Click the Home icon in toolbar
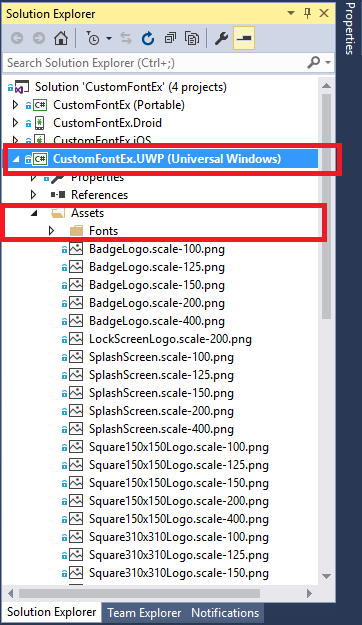Screen dimensions: 362x625 pyautogui.click(x=61, y=38)
